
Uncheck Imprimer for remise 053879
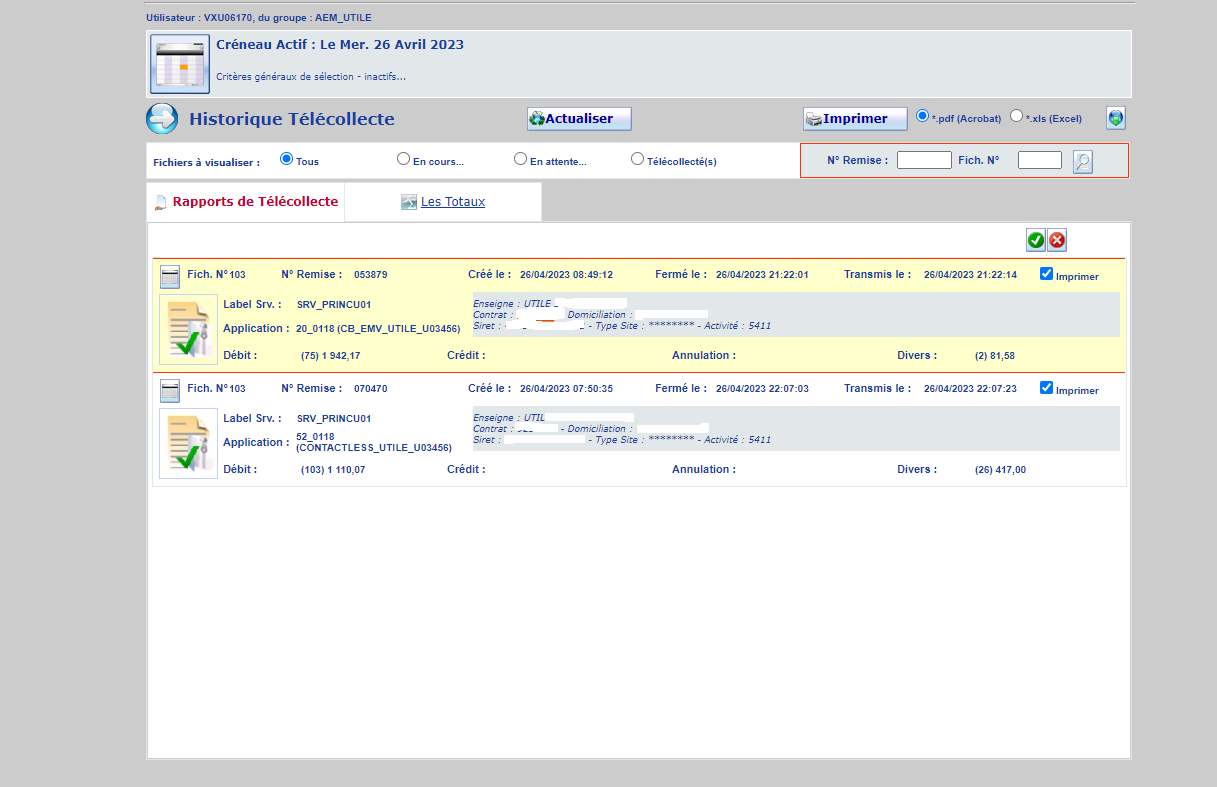(1046, 275)
